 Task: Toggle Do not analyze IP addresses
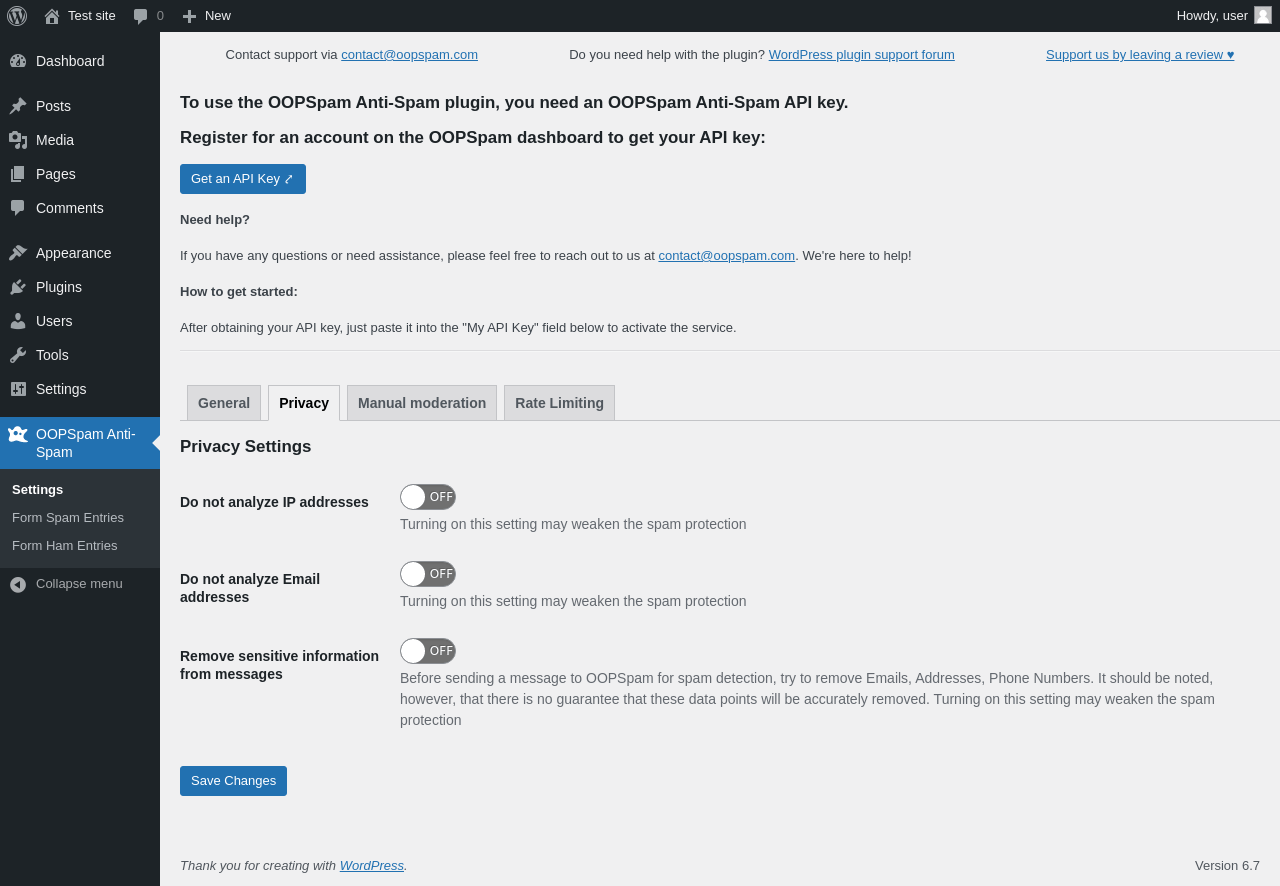428,497
